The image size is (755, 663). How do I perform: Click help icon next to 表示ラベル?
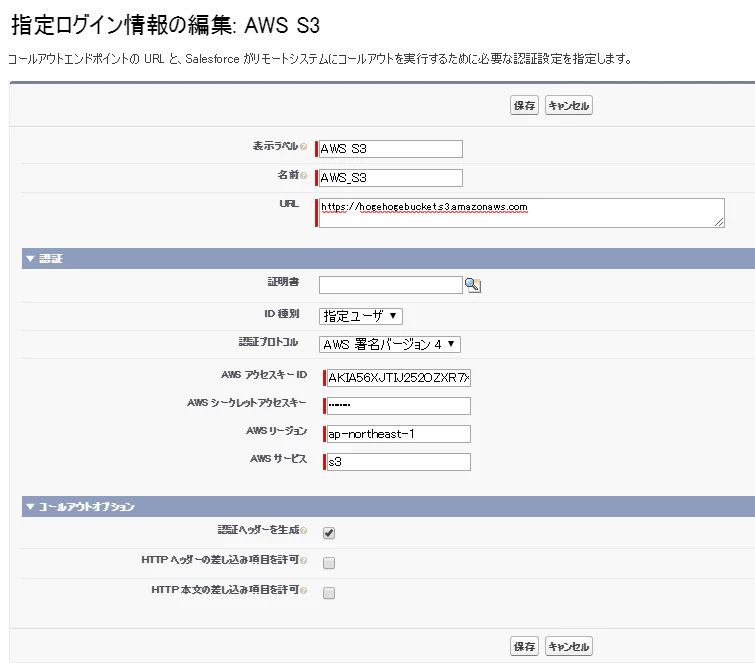pyautogui.click(x=303, y=146)
